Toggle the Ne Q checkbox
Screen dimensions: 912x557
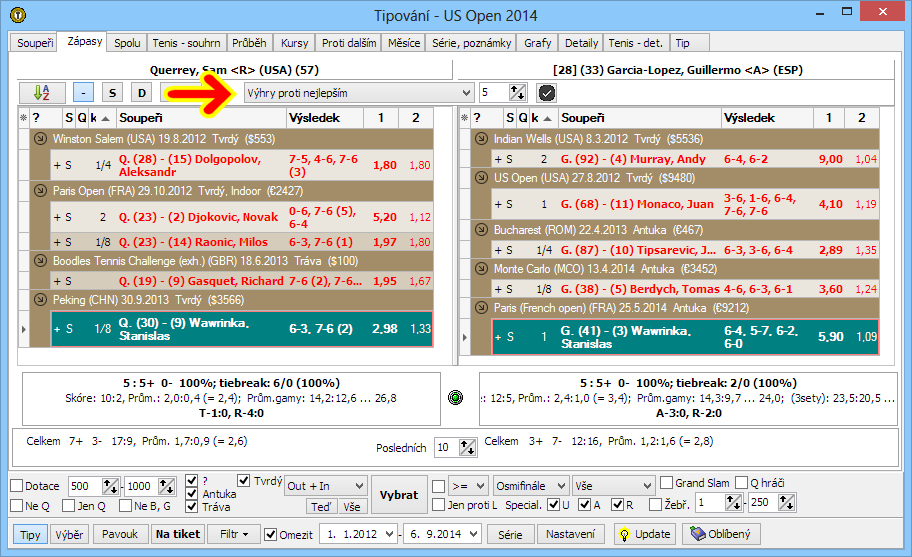[x=17, y=506]
